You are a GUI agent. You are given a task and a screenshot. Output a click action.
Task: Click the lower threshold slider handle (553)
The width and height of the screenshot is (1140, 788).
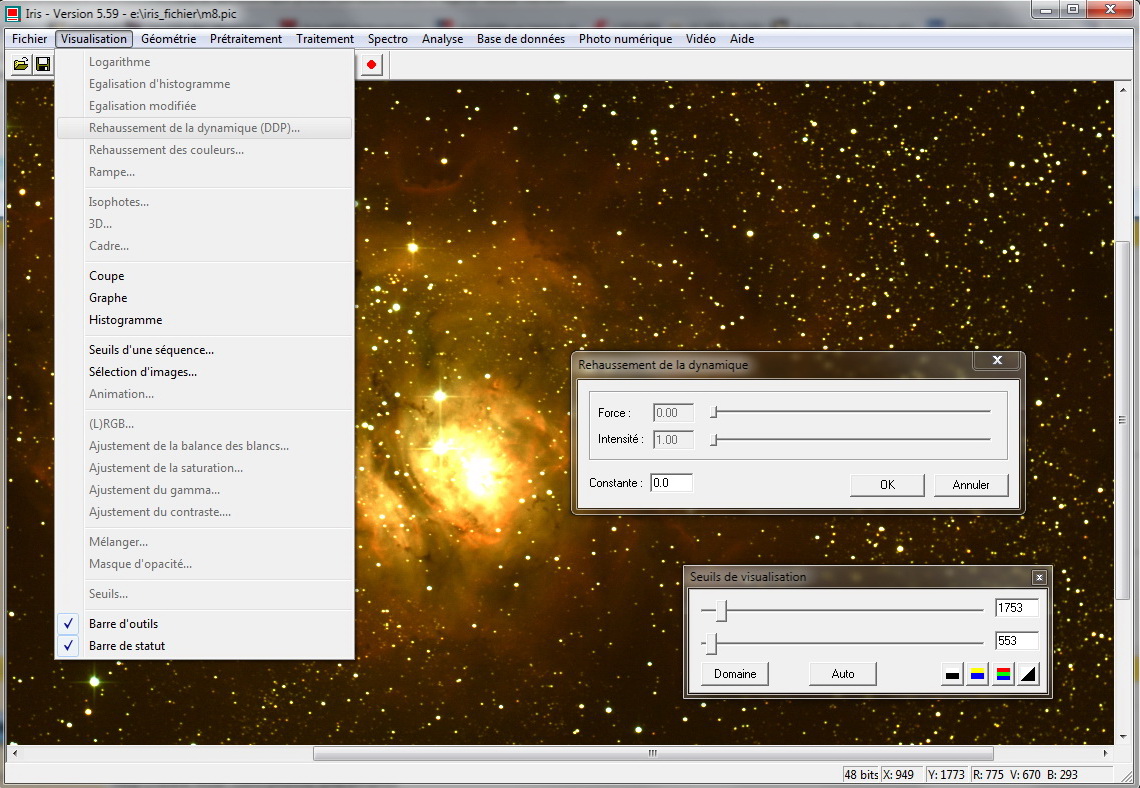click(x=712, y=643)
